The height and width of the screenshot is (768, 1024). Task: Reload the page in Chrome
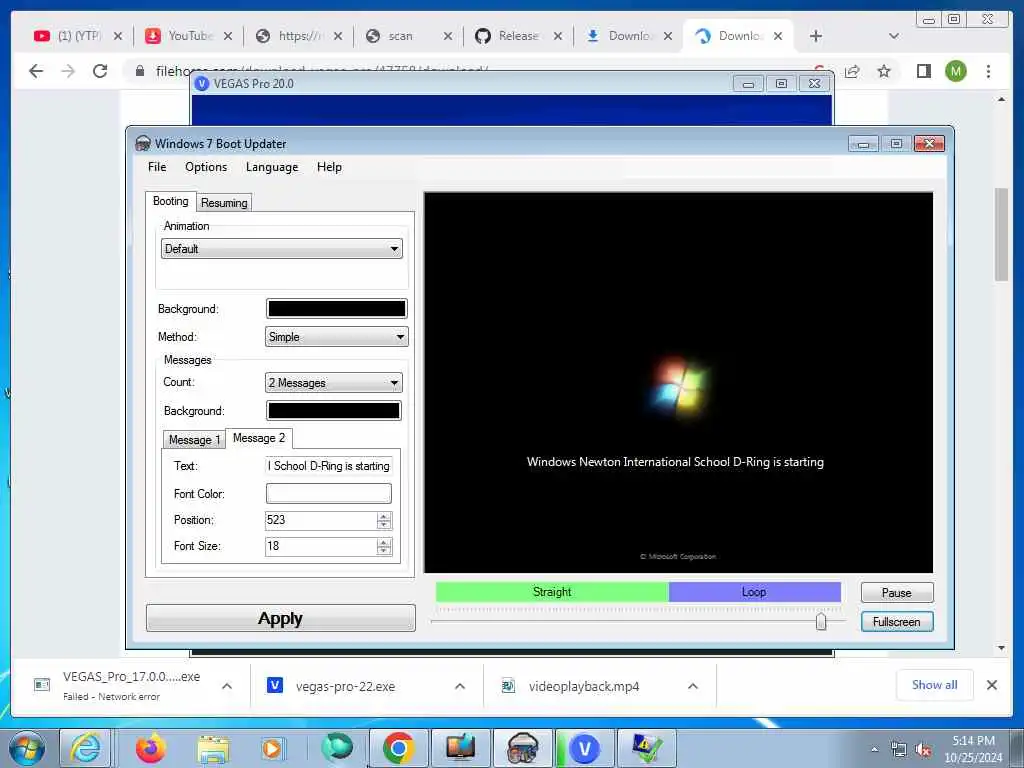[100, 71]
